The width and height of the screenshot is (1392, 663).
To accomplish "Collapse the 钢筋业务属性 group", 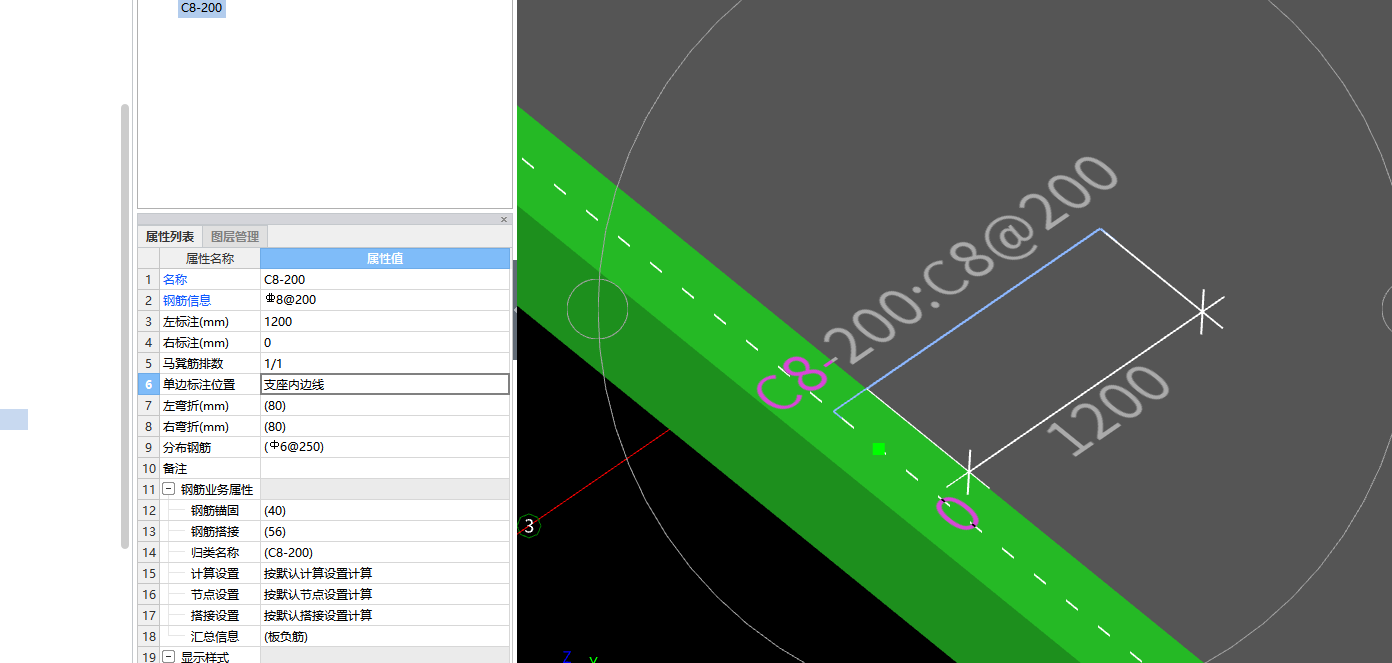I will [x=169, y=490].
